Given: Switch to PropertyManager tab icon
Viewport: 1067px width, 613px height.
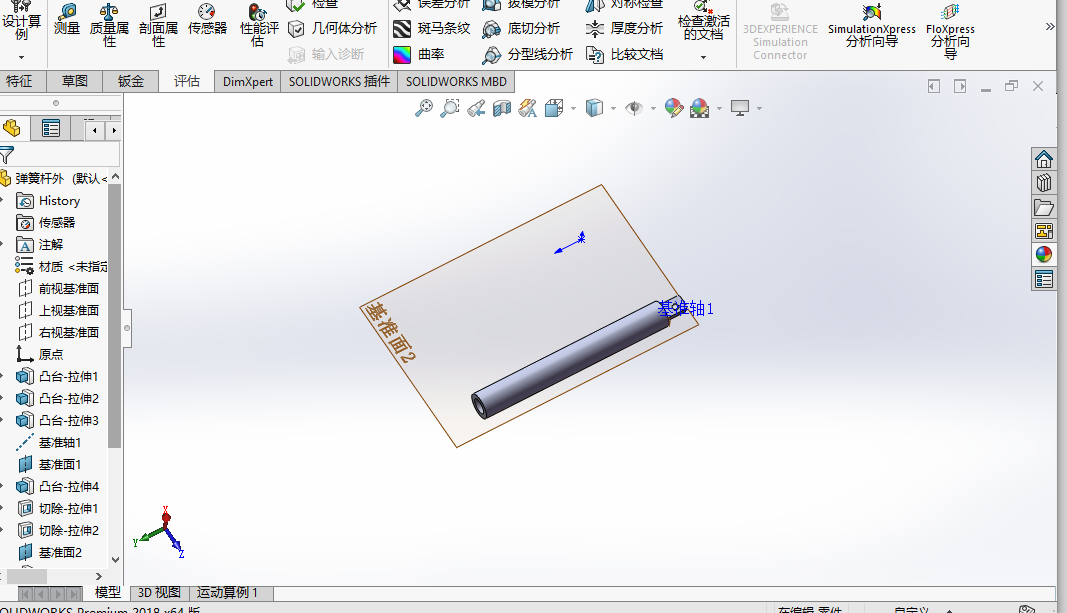Looking at the screenshot, I should 51,129.
